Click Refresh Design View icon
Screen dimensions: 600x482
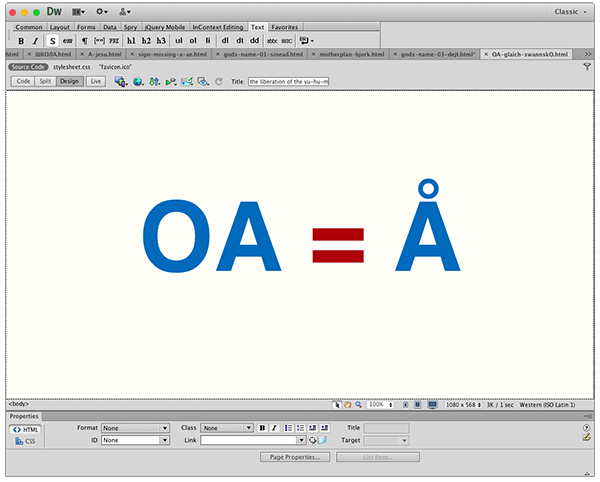coord(219,81)
